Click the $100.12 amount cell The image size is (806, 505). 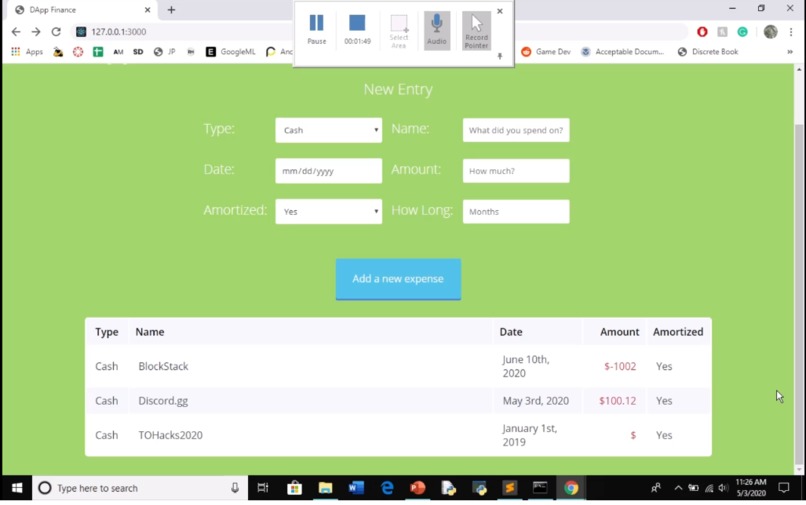coord(617,401)
